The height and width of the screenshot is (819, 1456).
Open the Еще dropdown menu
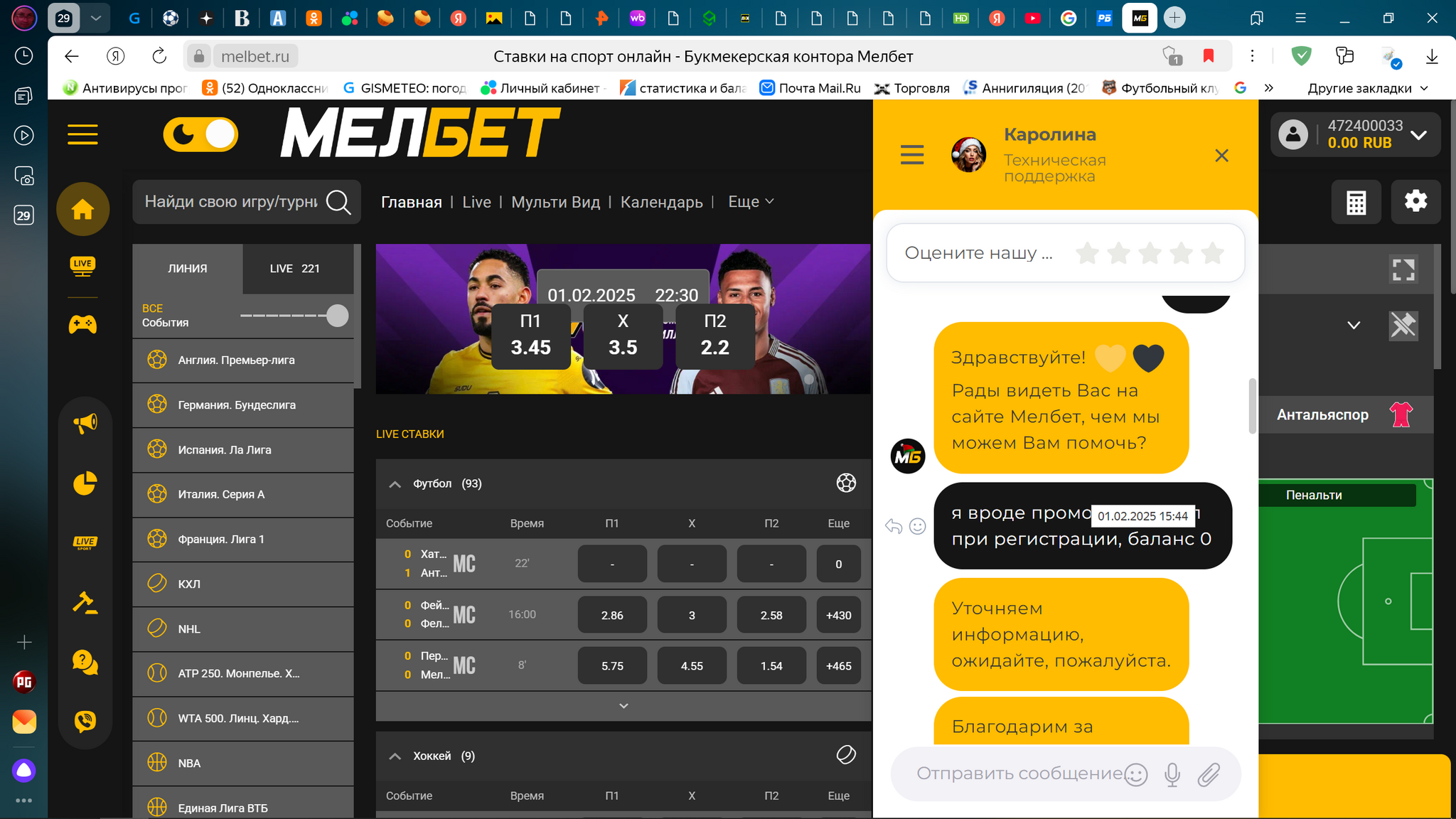750,202
